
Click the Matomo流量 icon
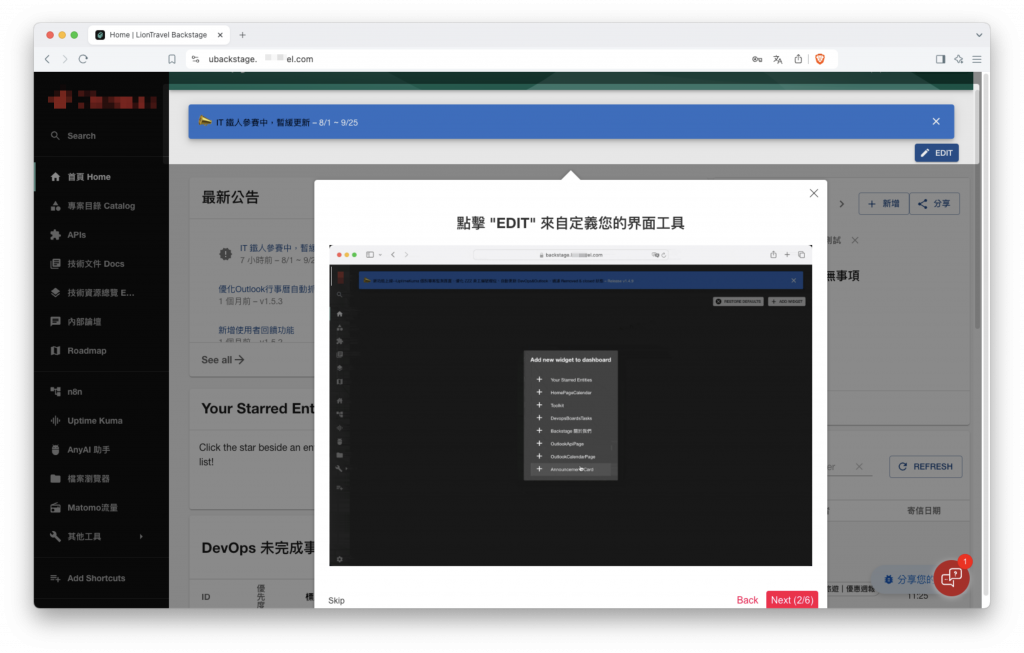pos(56,507)
